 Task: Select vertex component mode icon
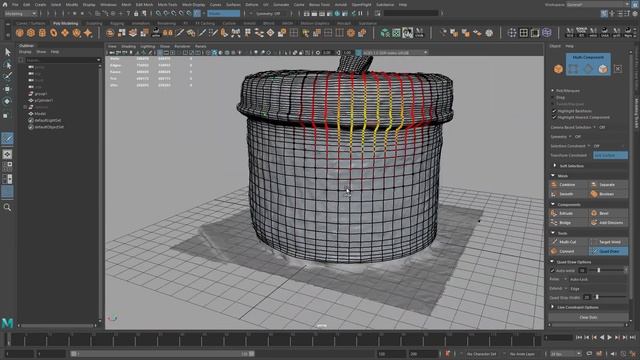[573, 69]
